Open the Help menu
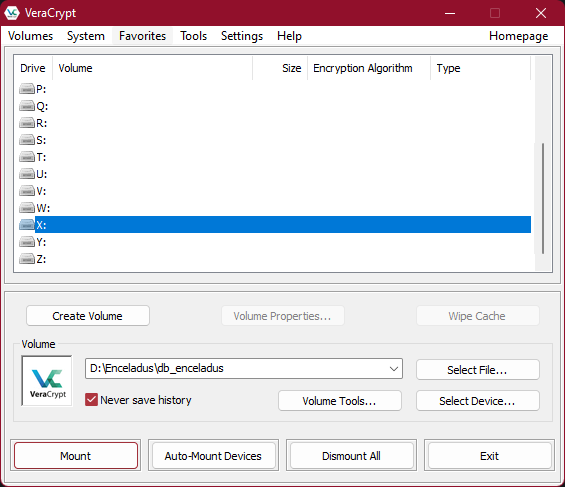 (x=289, y=36)
